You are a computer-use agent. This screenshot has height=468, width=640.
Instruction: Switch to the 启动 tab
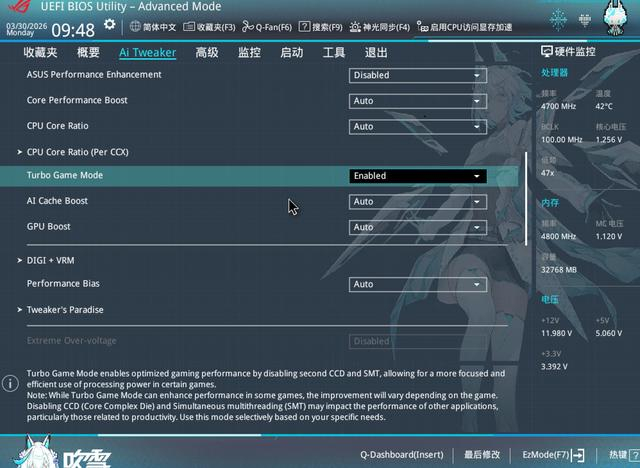point(291,53)
